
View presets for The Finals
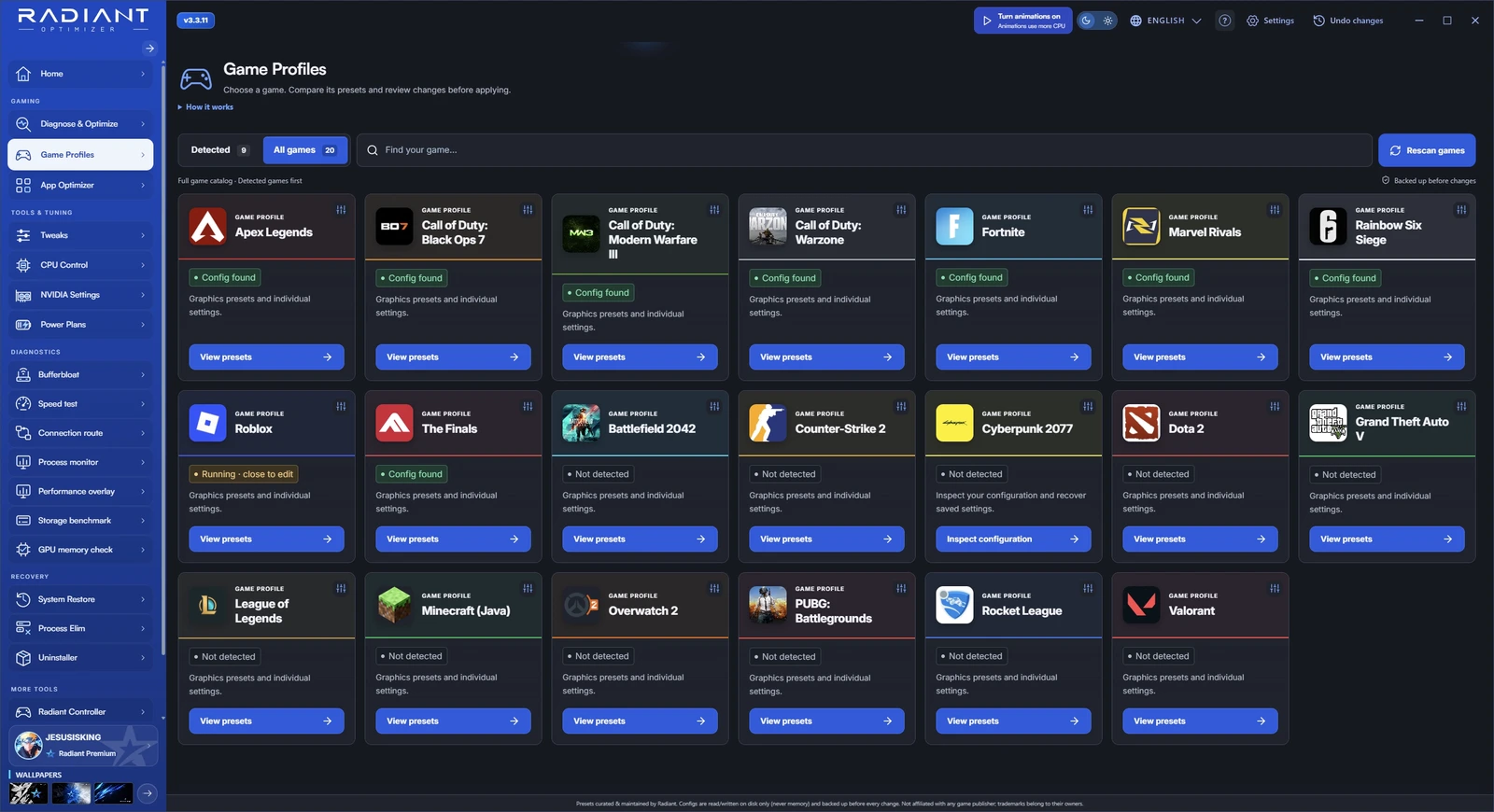click(453, 539)
